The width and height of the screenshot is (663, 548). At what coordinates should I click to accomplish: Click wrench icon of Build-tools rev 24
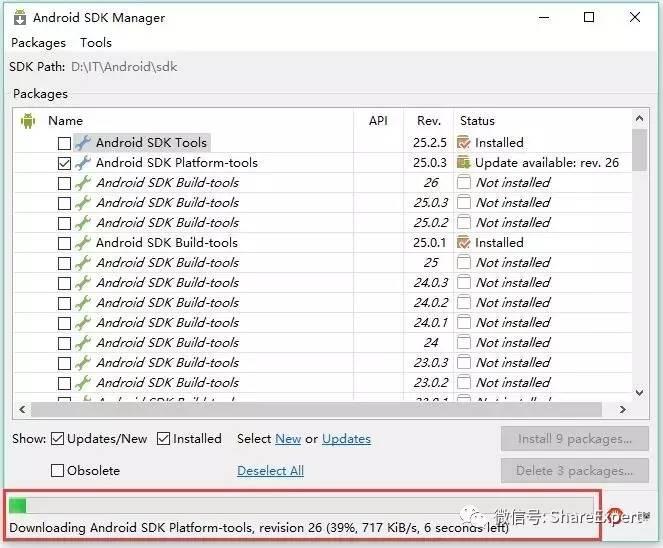coord(83,342)
